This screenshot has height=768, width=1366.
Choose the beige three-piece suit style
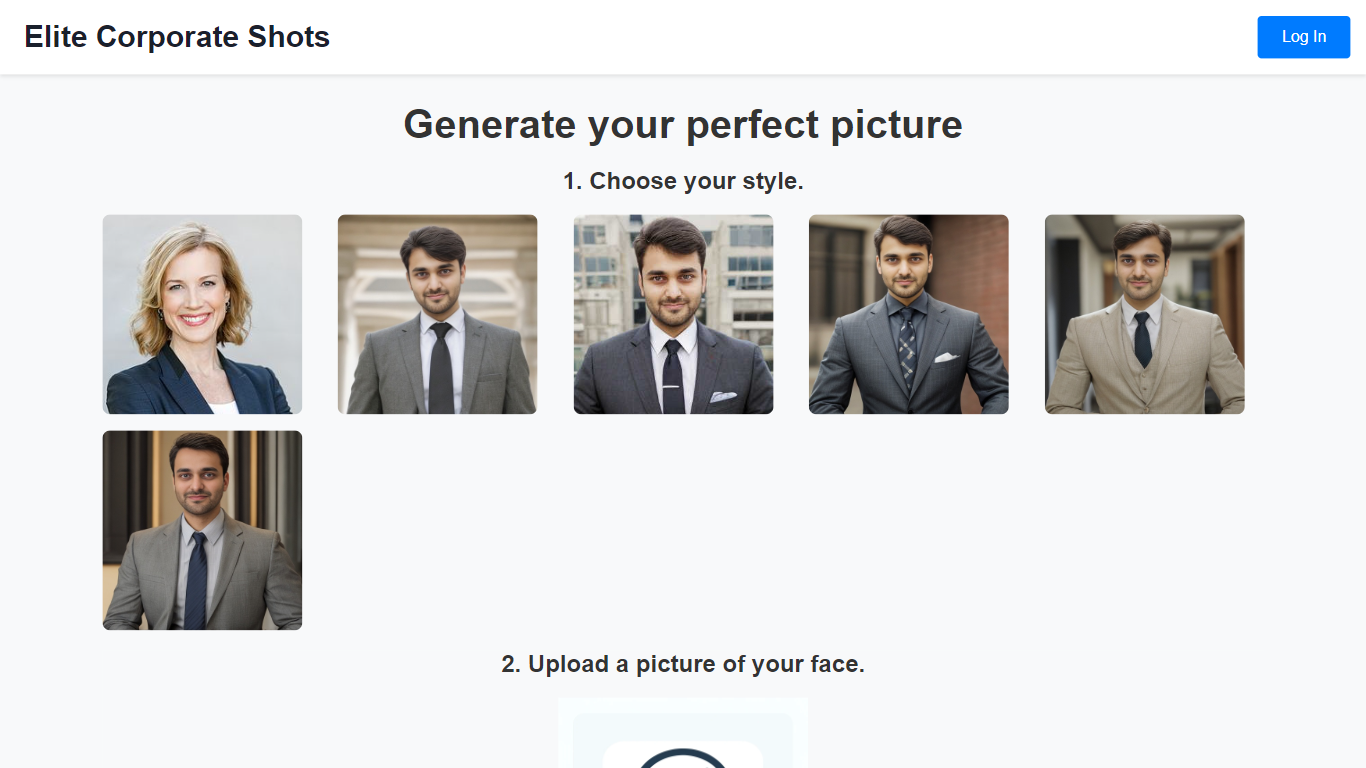1144,314
